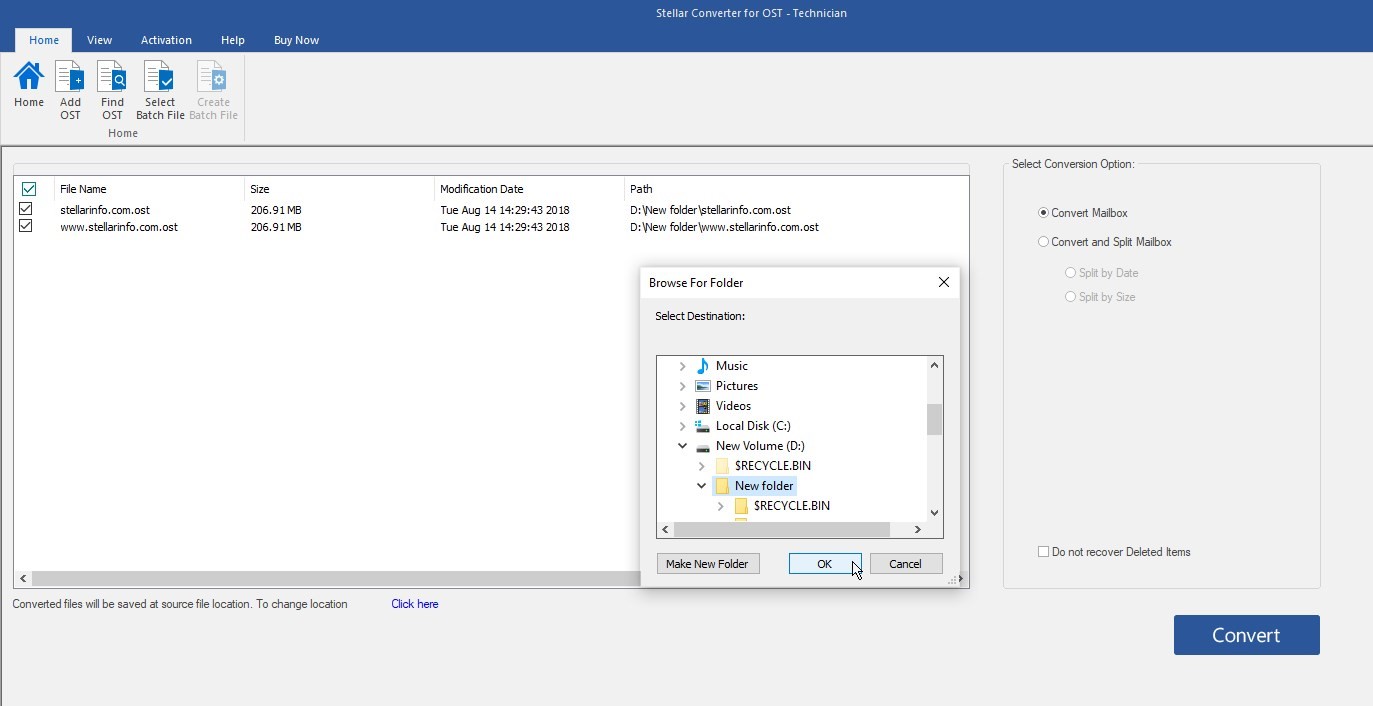Click the Add OST icon
1373x706 pixels.
click(x=70, y=77)
